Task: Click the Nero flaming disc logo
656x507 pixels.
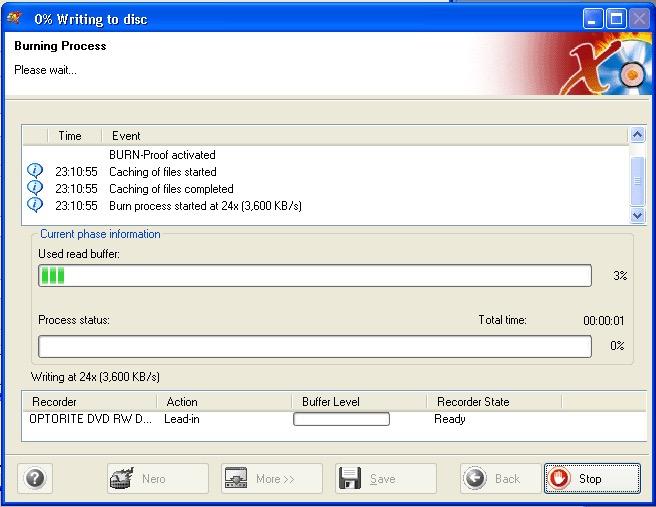Action: point(607,66)
